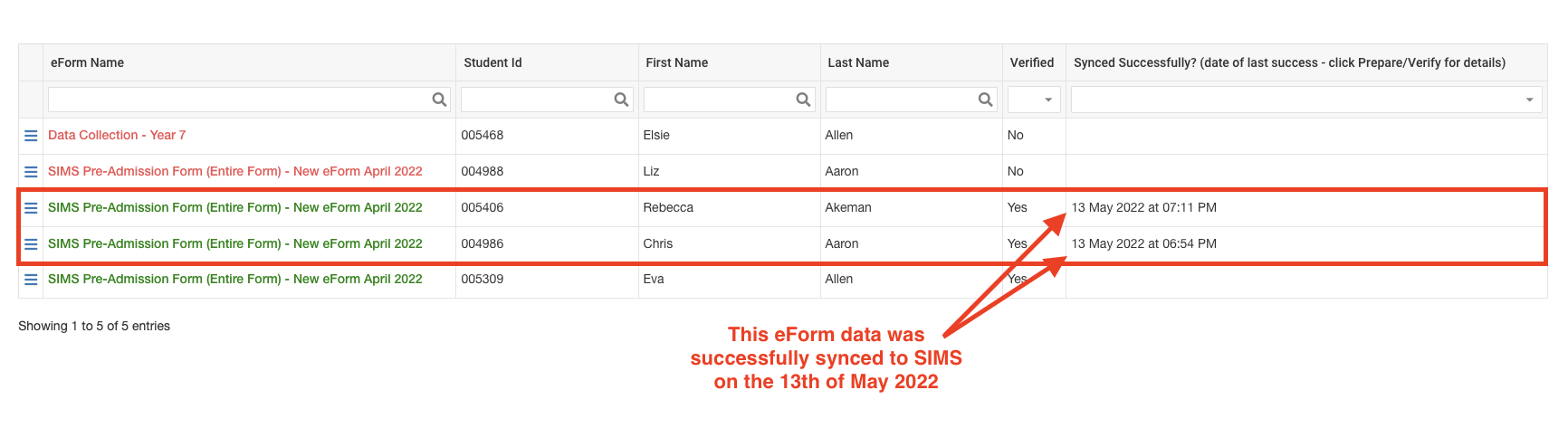
Task: Open row menu for Elsie Allen
Action: point(31,136)
